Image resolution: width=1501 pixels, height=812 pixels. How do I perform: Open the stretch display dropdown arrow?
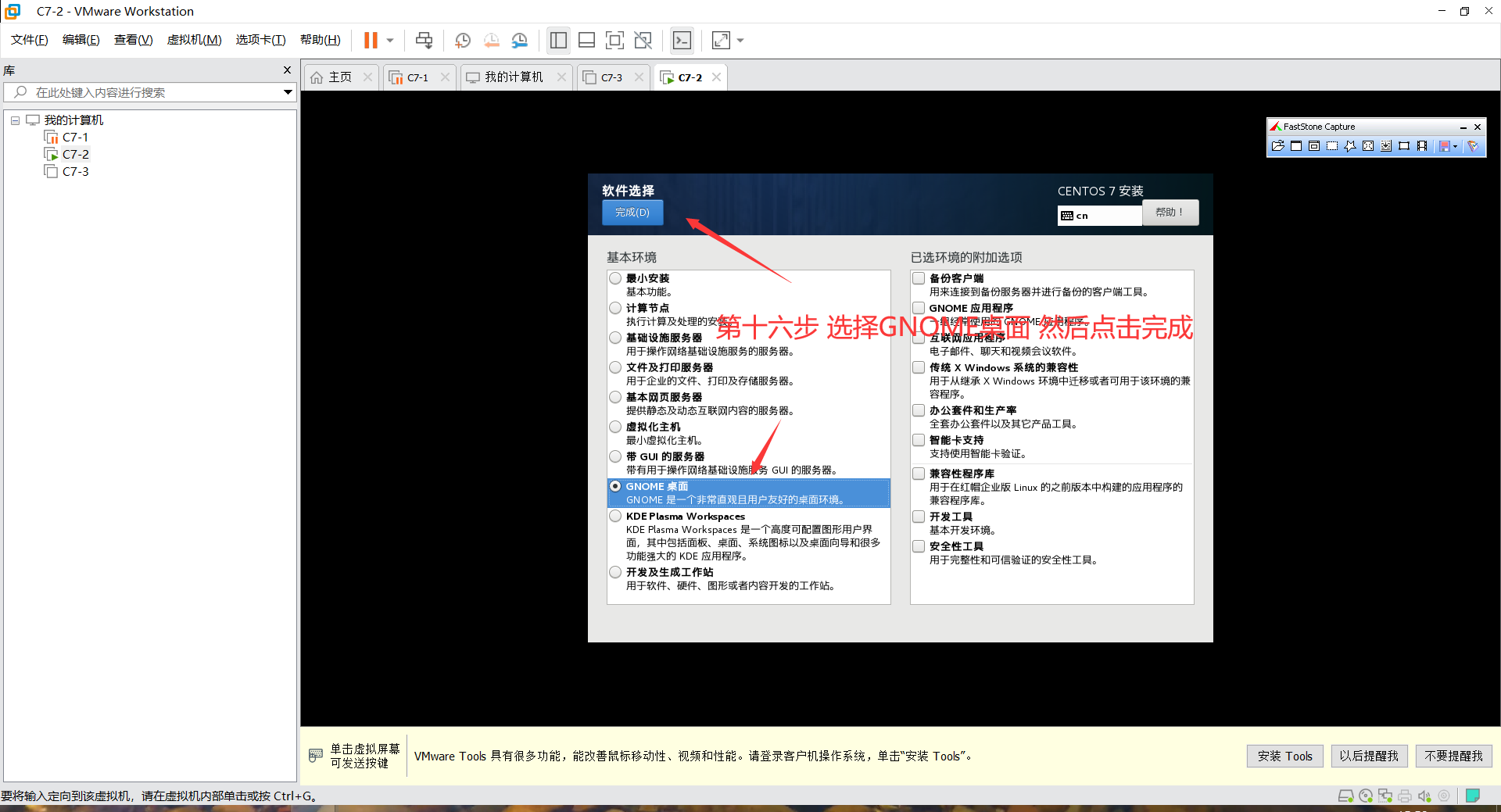[740, 40]
